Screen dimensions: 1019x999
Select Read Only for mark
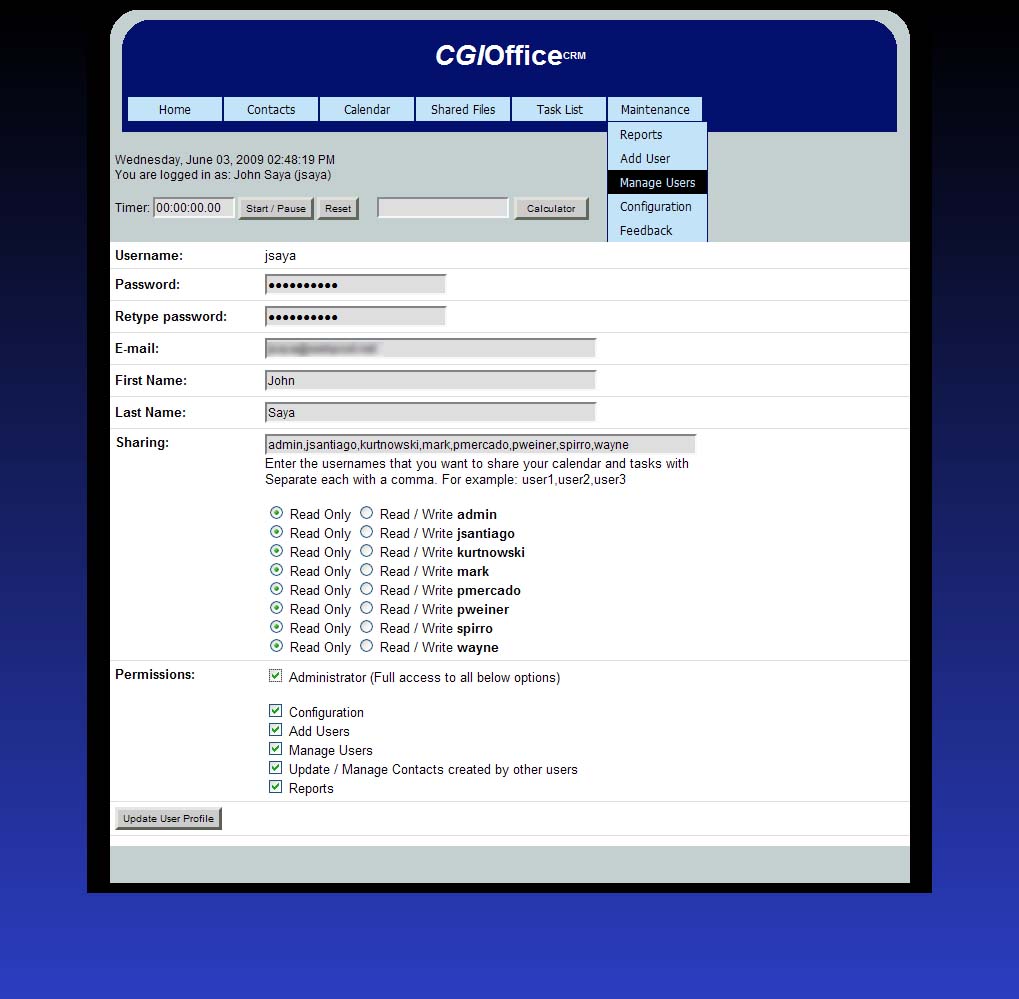276,569
